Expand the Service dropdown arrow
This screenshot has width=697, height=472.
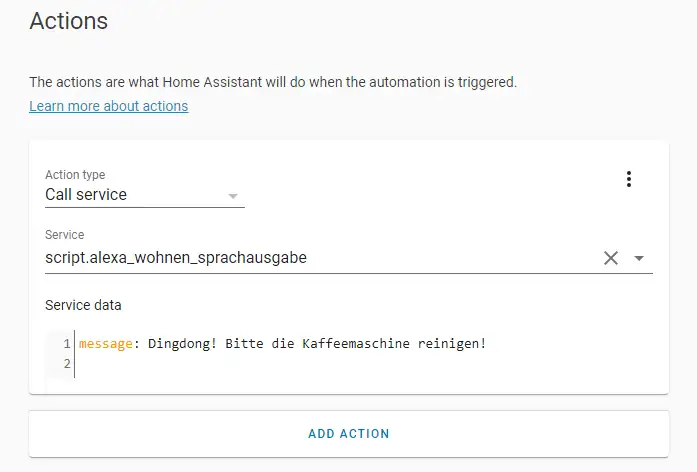639,258
